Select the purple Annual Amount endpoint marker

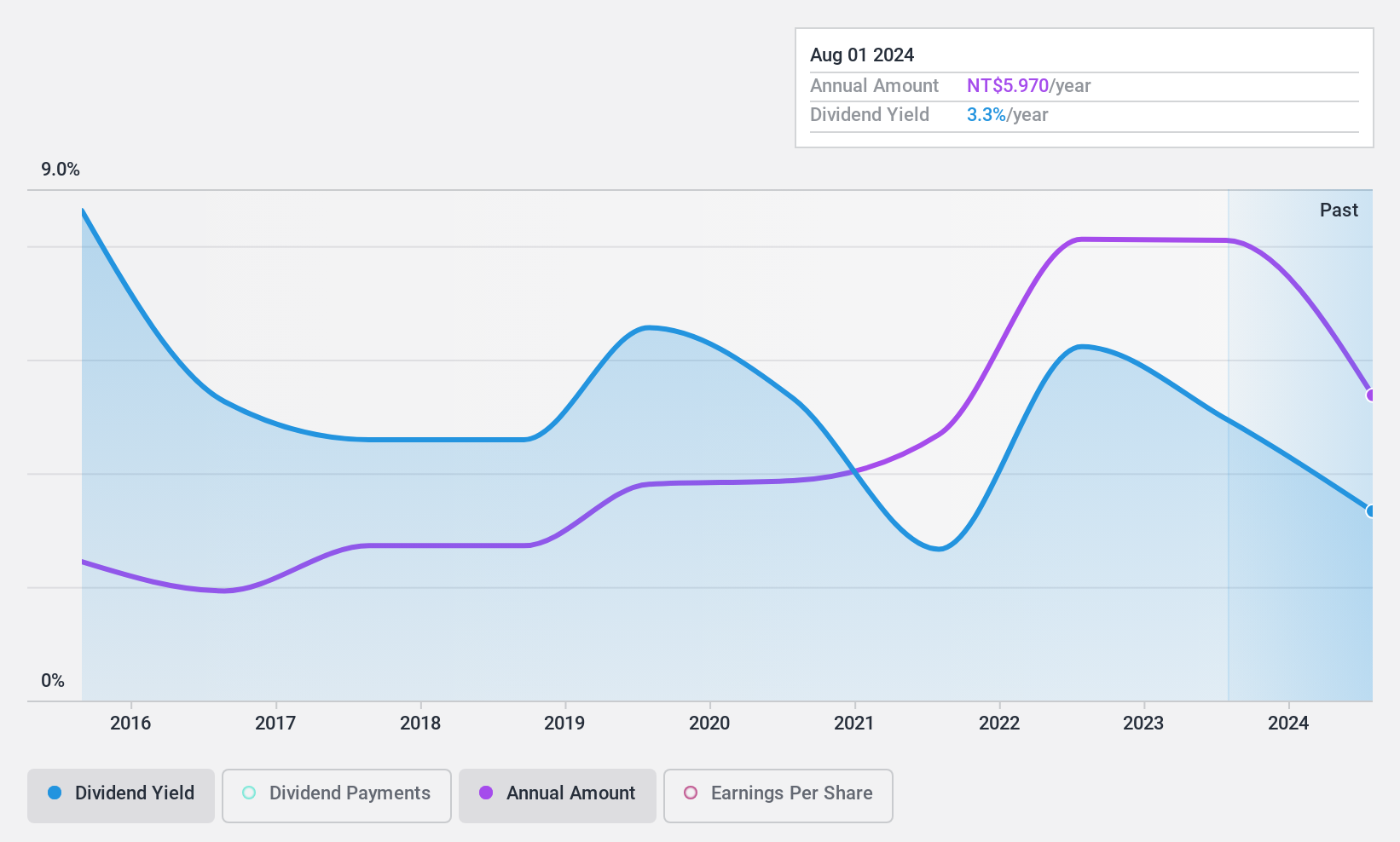(x=1371, y=395)
